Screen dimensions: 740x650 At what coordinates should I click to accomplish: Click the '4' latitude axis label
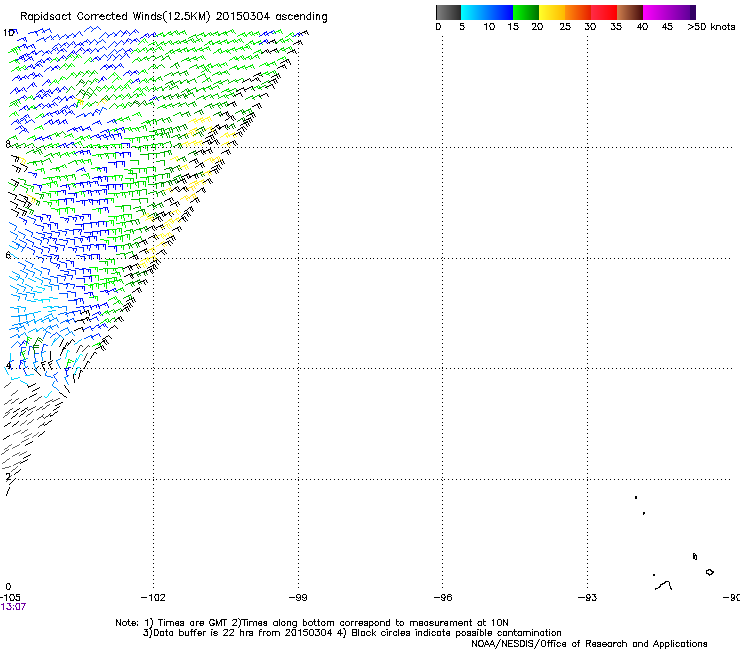8,366
